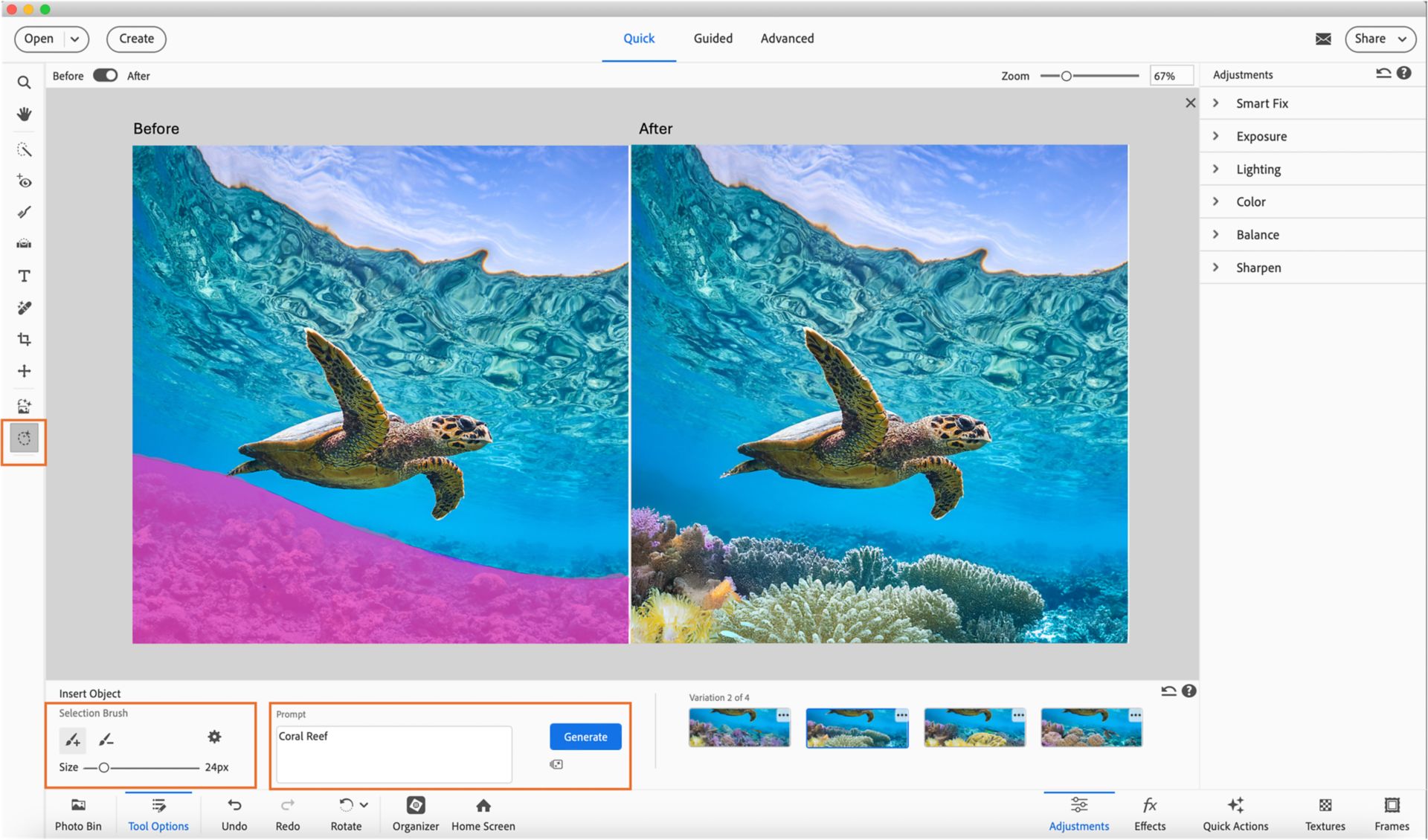Click the Create button
The height and width of the screenshot is (840, 1428).
[136, 39]
